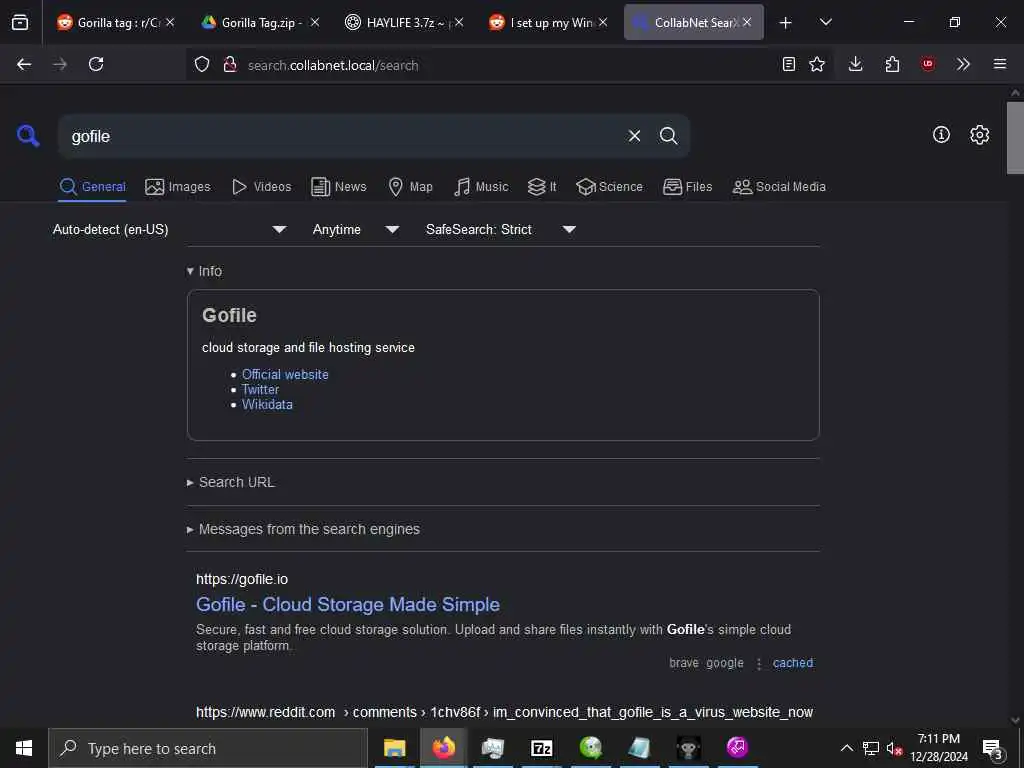Image resolution: width=1024 pixels, height=768 pixels.
Task: Open the reddit.com gofile virus result URL
Action: [x=504, y=712]
